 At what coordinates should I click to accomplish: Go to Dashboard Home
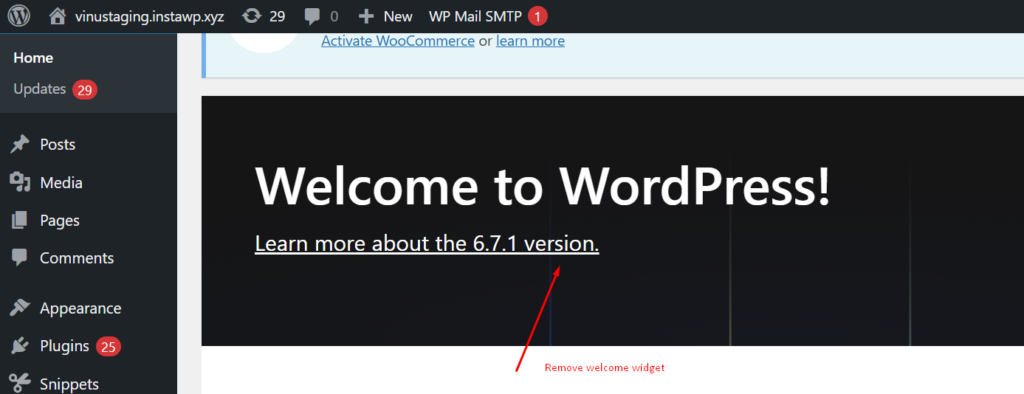pos(33,57)
